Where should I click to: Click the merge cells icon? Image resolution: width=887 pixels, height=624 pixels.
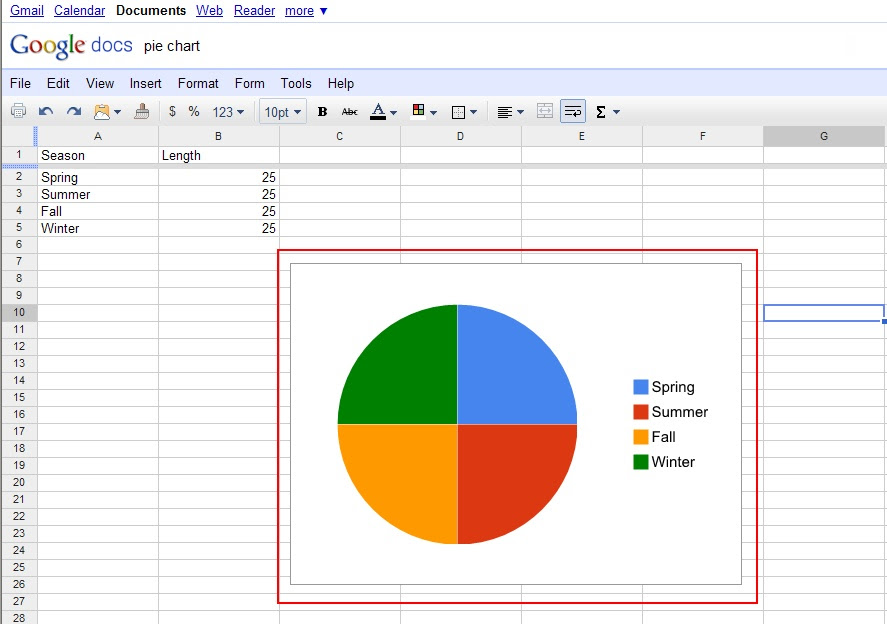click(x=545, y=112)
